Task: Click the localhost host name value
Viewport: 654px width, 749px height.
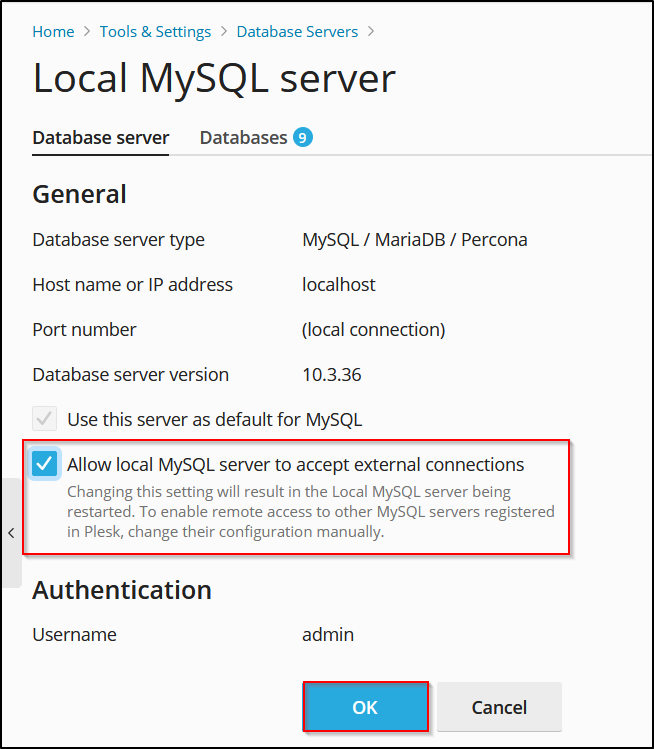Action: pos(339,285)
